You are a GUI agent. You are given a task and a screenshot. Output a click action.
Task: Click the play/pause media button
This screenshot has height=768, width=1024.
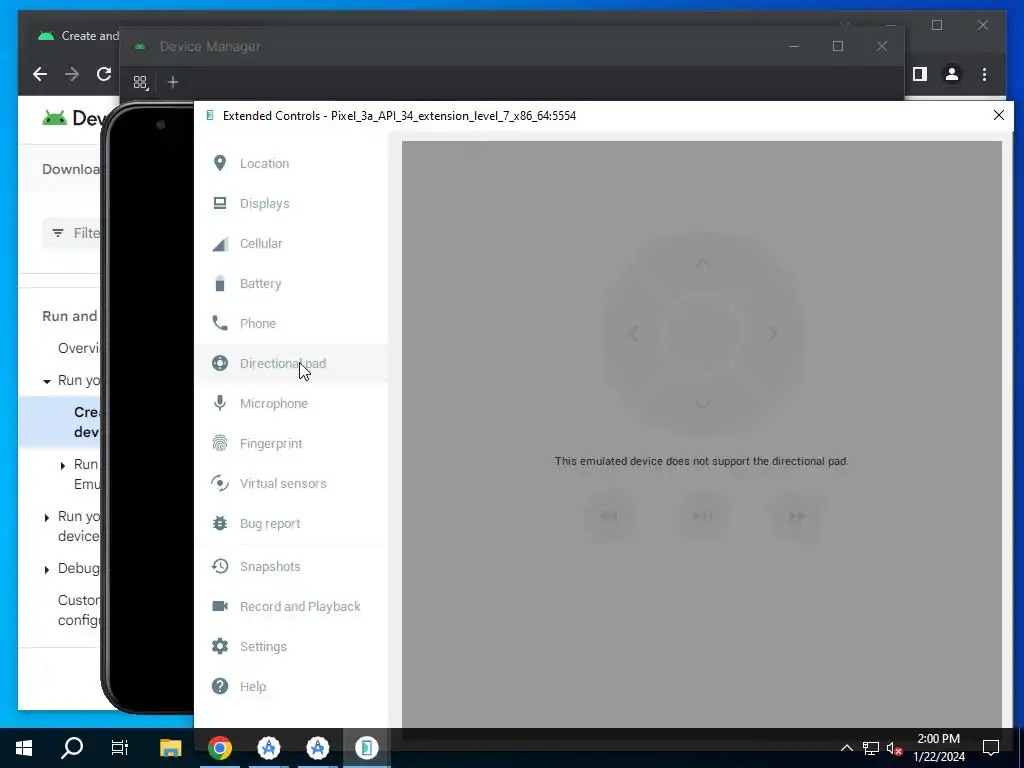point(703,516)
